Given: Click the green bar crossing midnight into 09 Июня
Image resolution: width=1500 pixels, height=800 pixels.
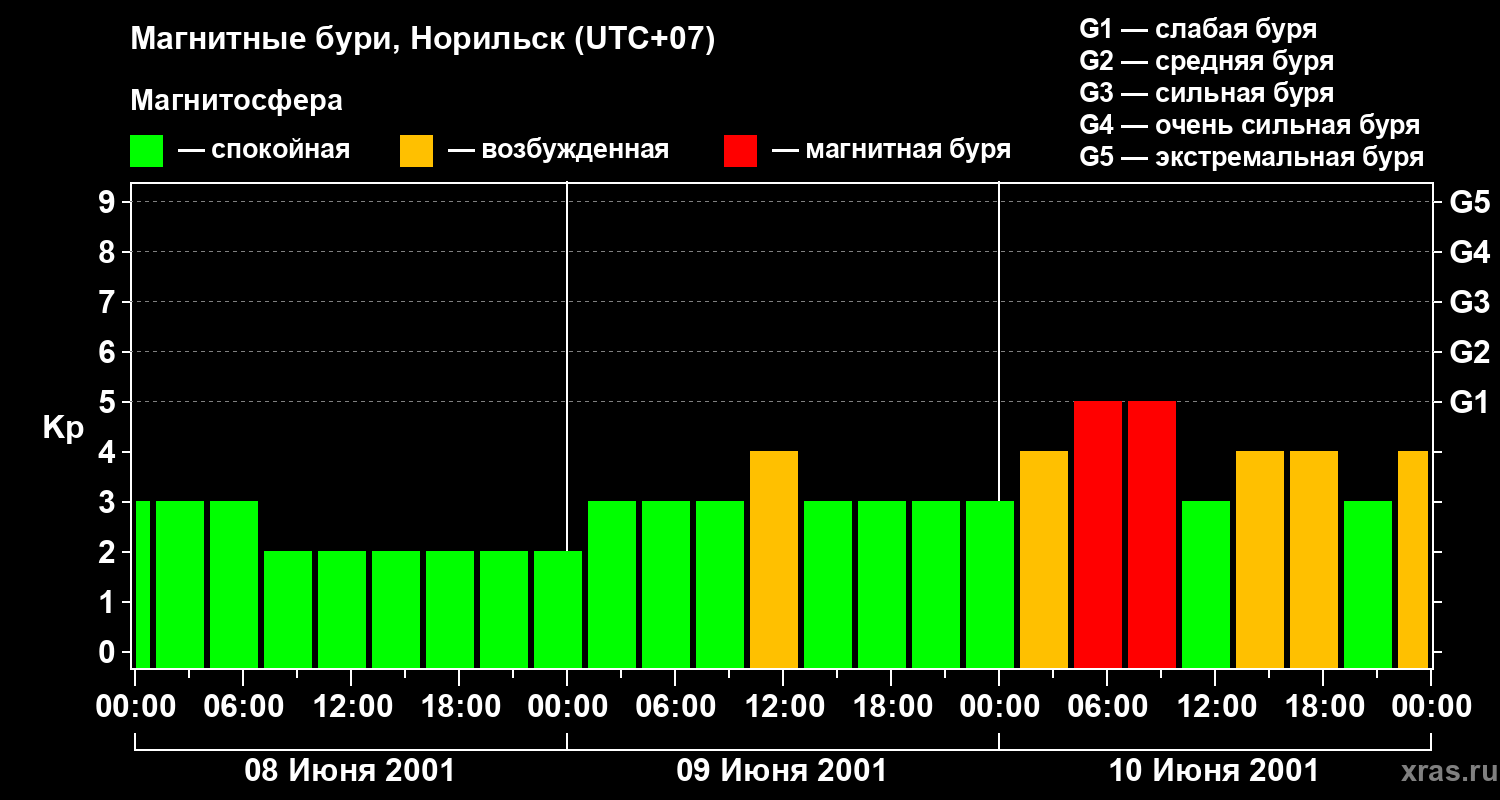Looking at the screenshot, I should [x=558, y=609].
